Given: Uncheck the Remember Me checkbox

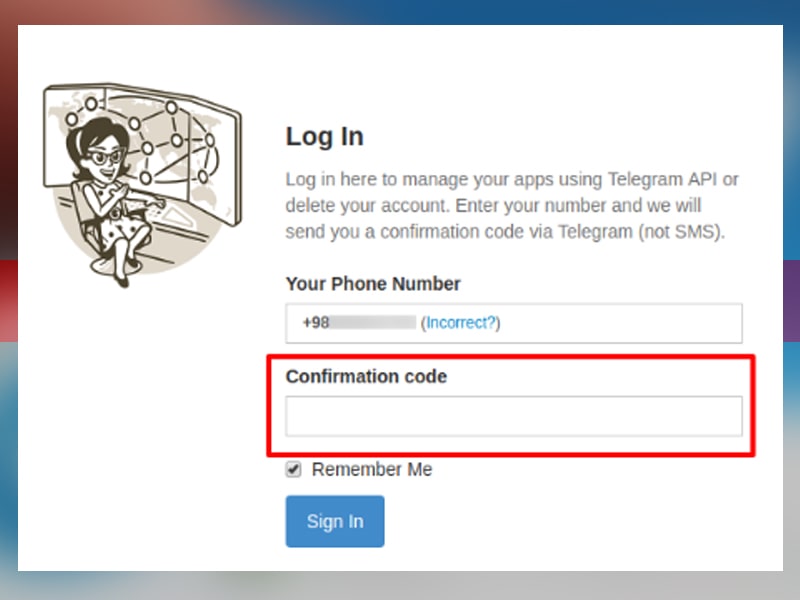Looking at the screenshot, I should pos(293,469).
